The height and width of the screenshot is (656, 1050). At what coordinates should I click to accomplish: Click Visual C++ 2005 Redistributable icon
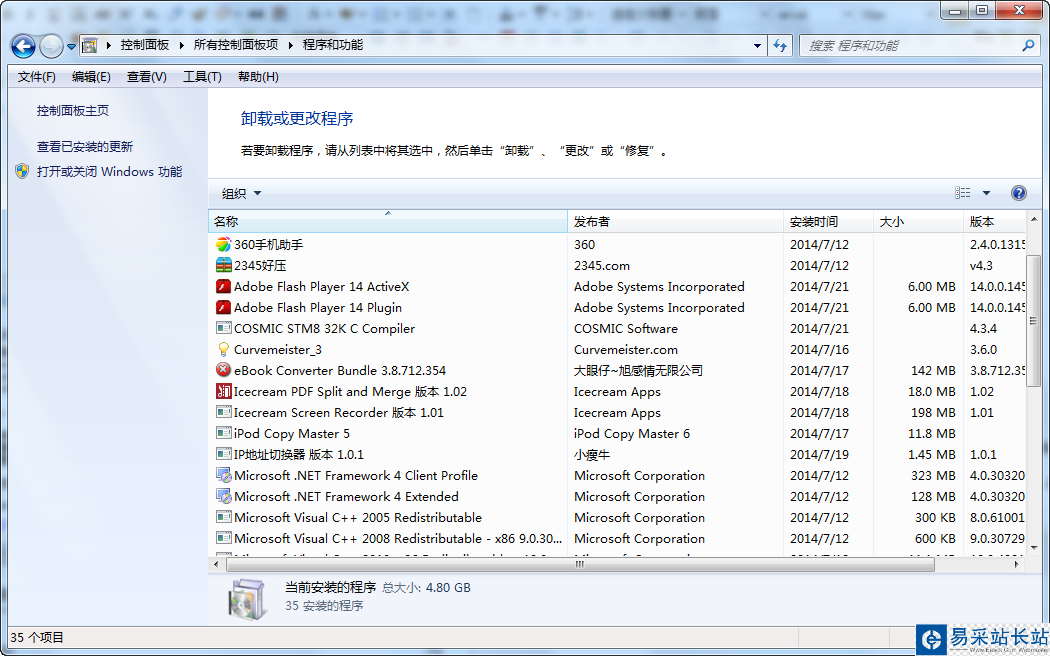pyautogui.click(x=224, y=517)
